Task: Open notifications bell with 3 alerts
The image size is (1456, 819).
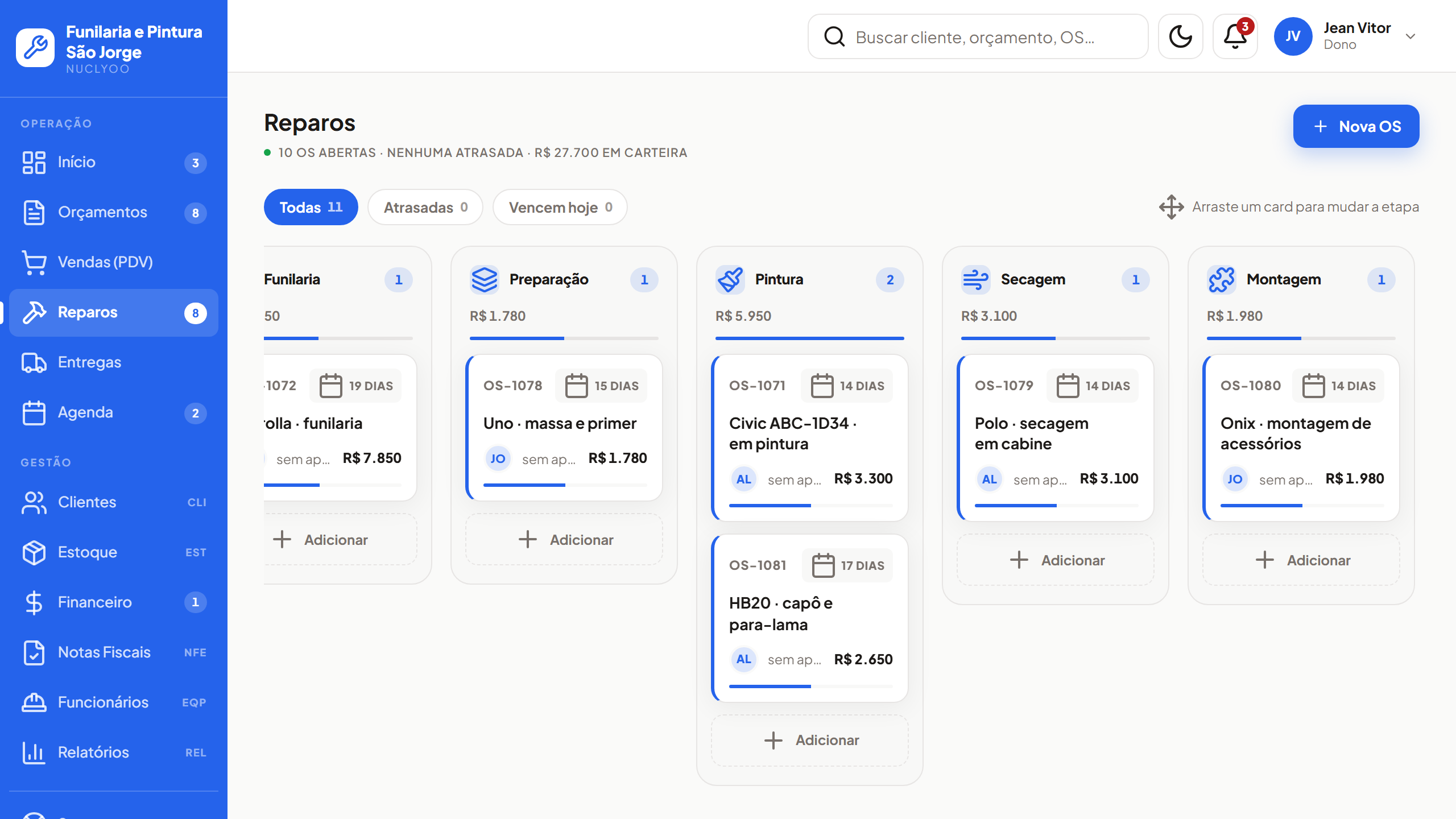Action: point(1235,36)
